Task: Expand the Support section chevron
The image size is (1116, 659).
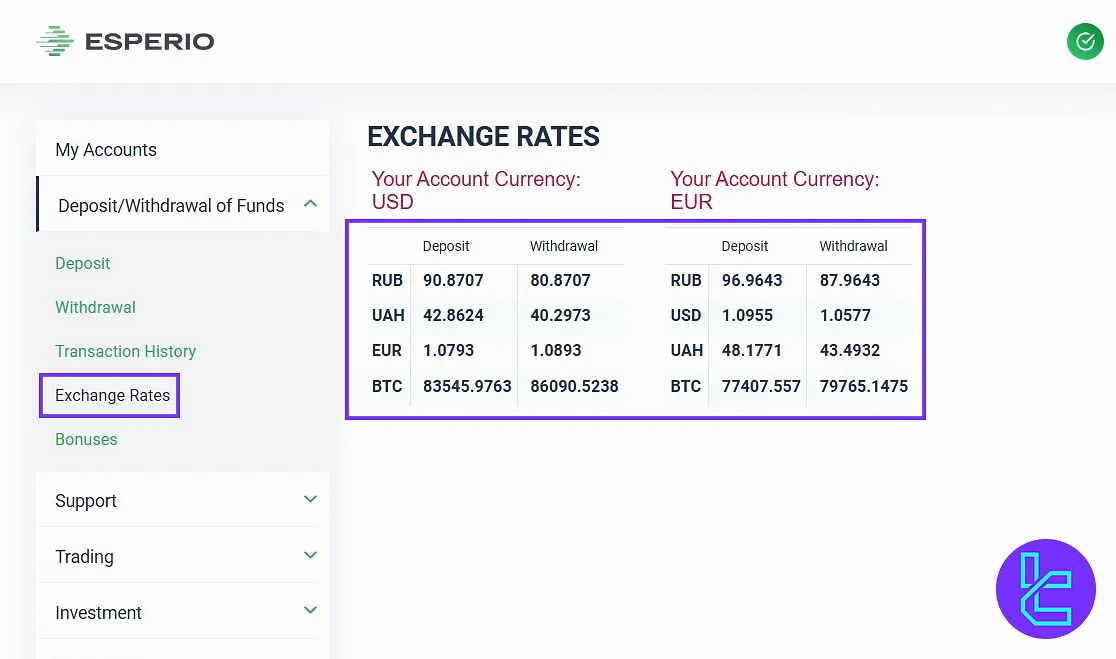Action: 310,499
